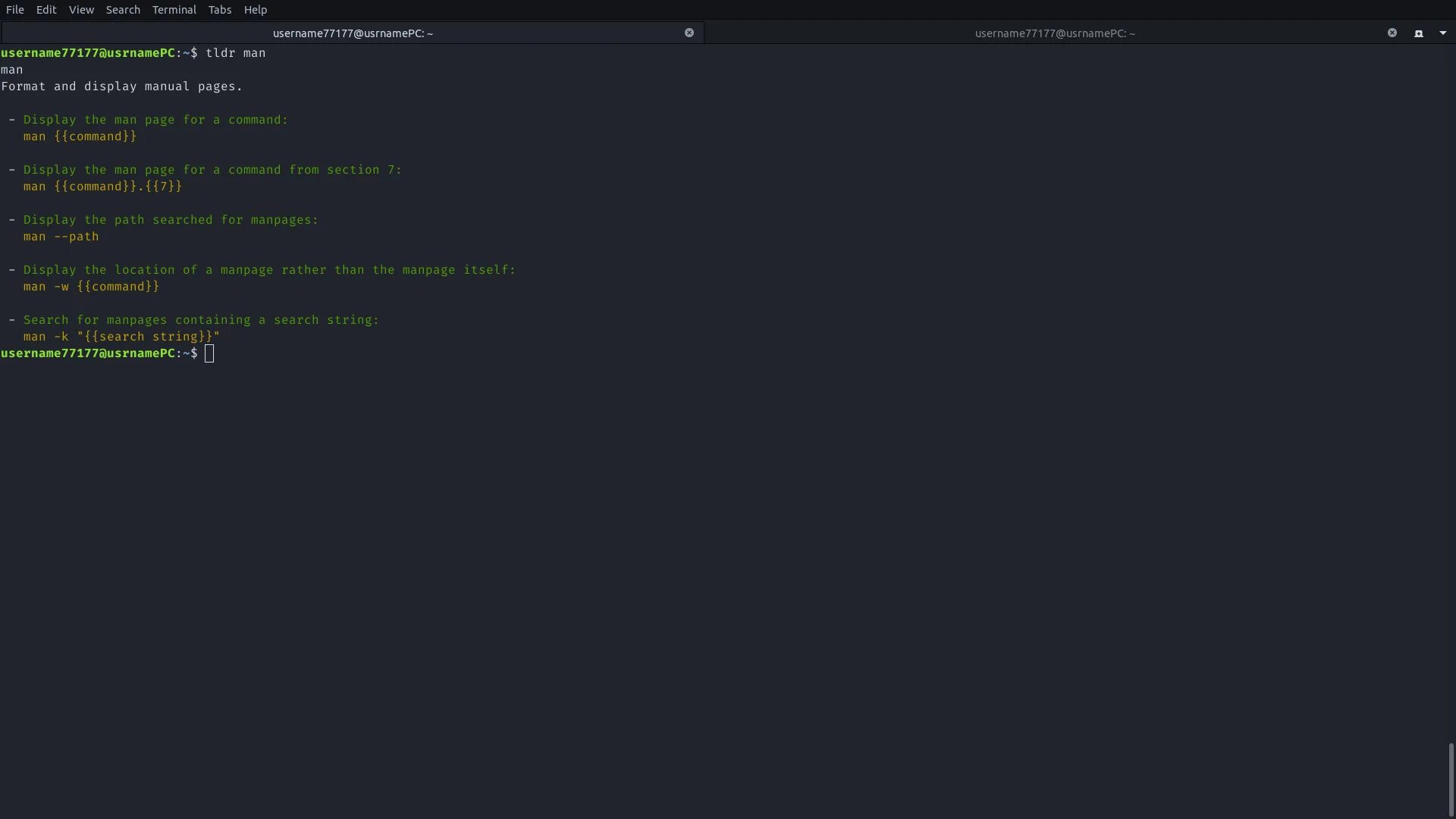Click the cursor at the active prompt
The width and height of the screenshot is (1456, 819).
tap(209, 353)
